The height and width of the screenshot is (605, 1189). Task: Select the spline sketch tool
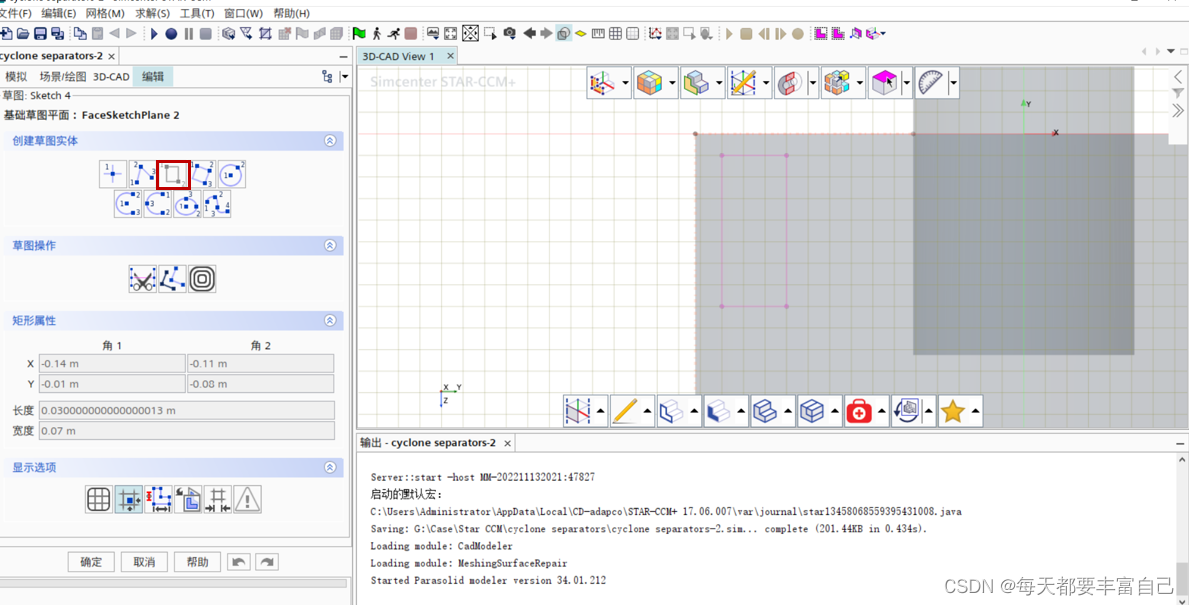pyautogui.click(x=217, y=204)
